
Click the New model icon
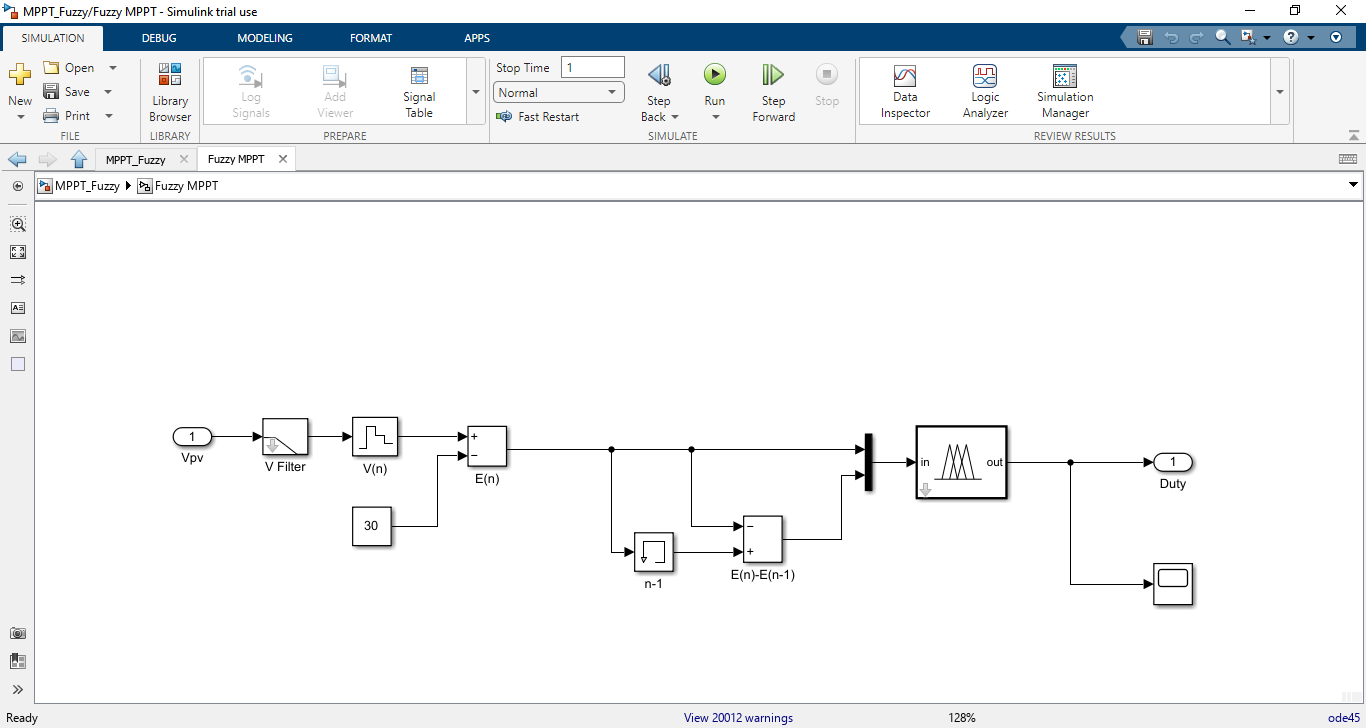(20, 75)
